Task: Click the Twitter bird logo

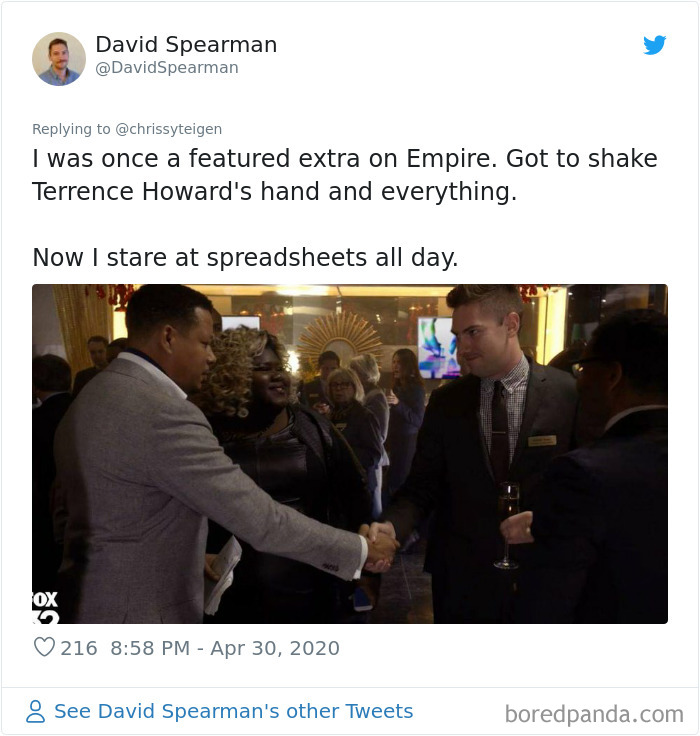Action: (654, 45)
